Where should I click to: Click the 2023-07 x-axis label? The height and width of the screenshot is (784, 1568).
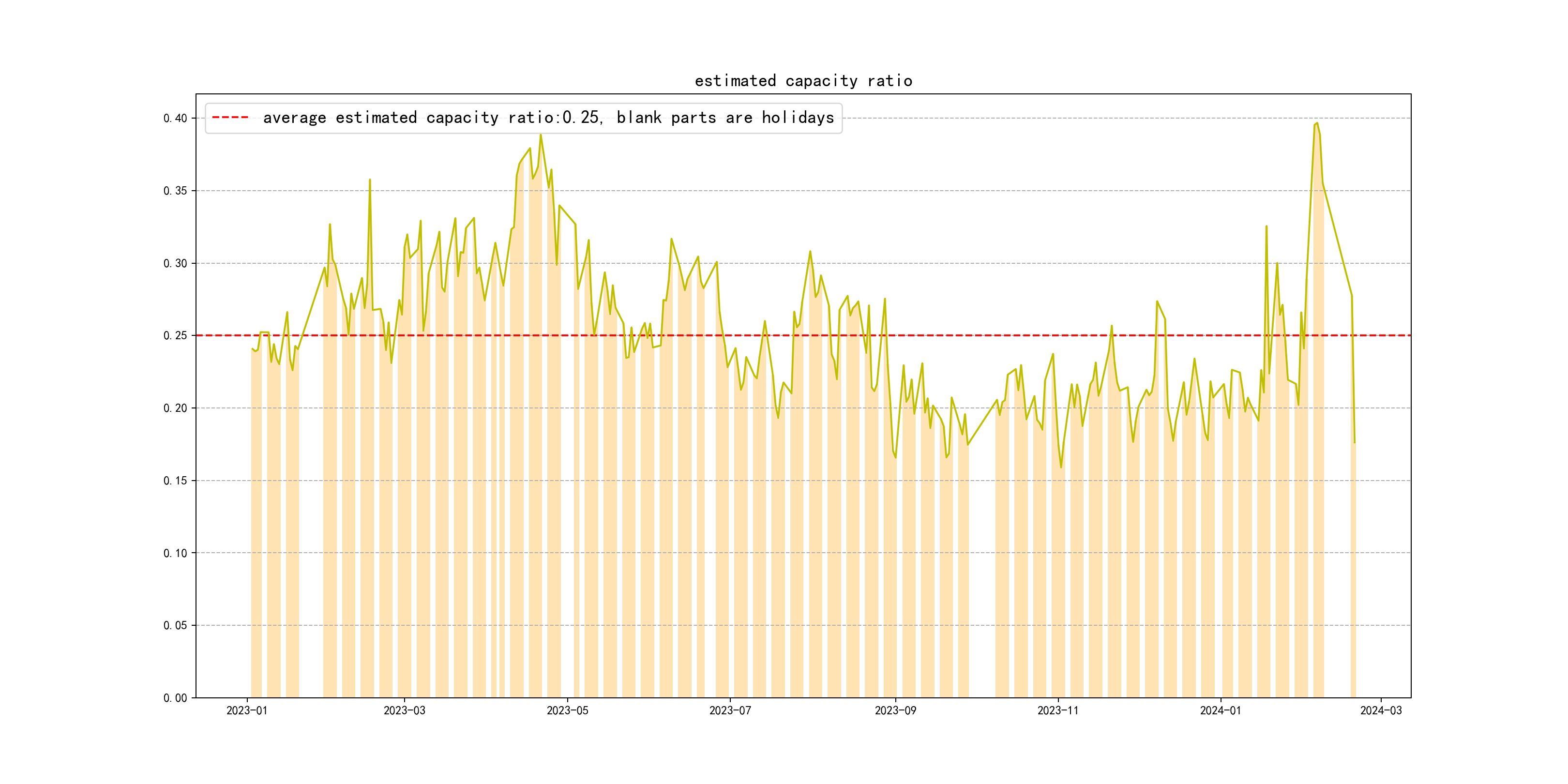[730, 710]
